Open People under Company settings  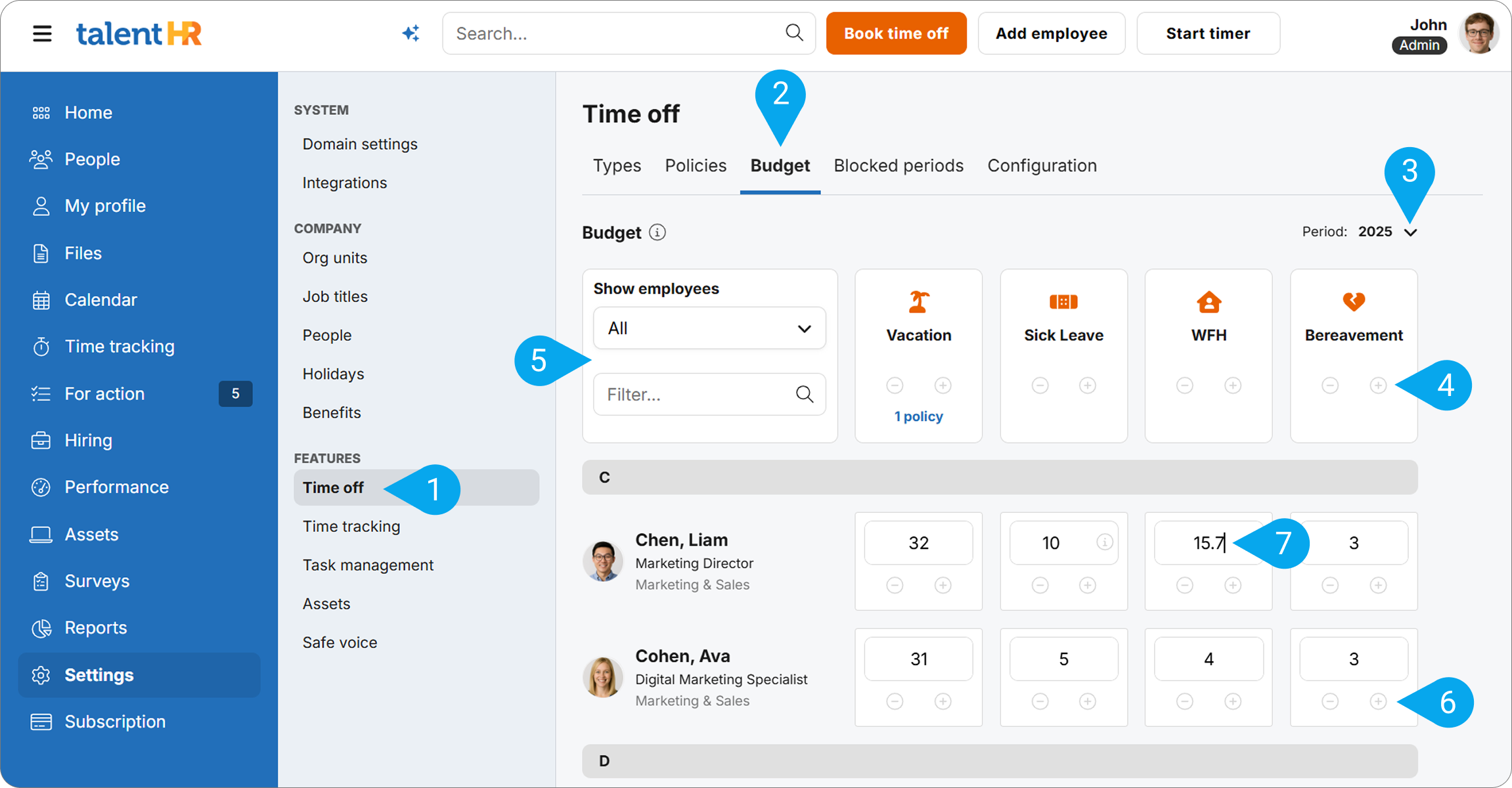327,335
